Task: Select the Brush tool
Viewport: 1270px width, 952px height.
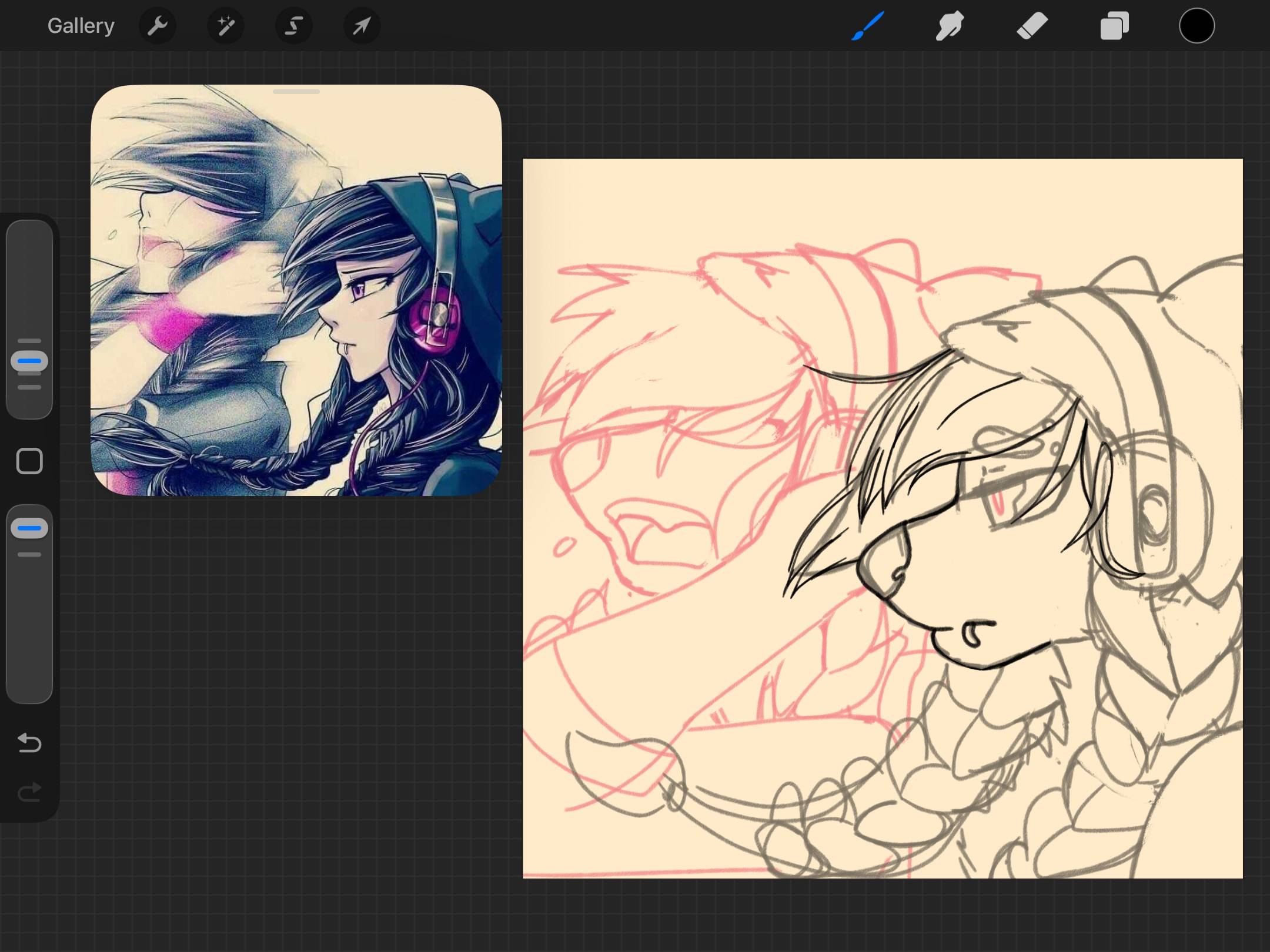Action: tap(868, 26)
